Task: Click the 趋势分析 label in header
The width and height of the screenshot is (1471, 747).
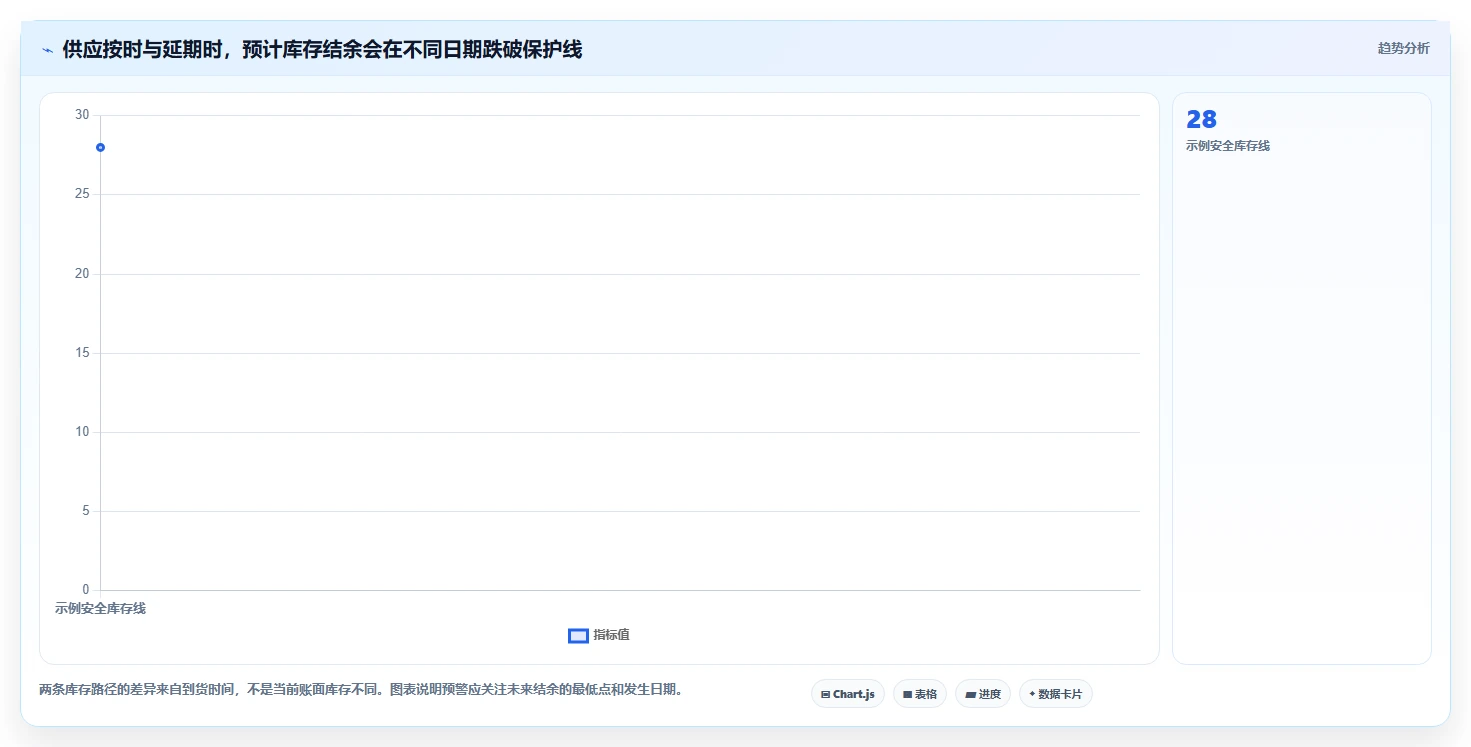Action: point(1403,48)
